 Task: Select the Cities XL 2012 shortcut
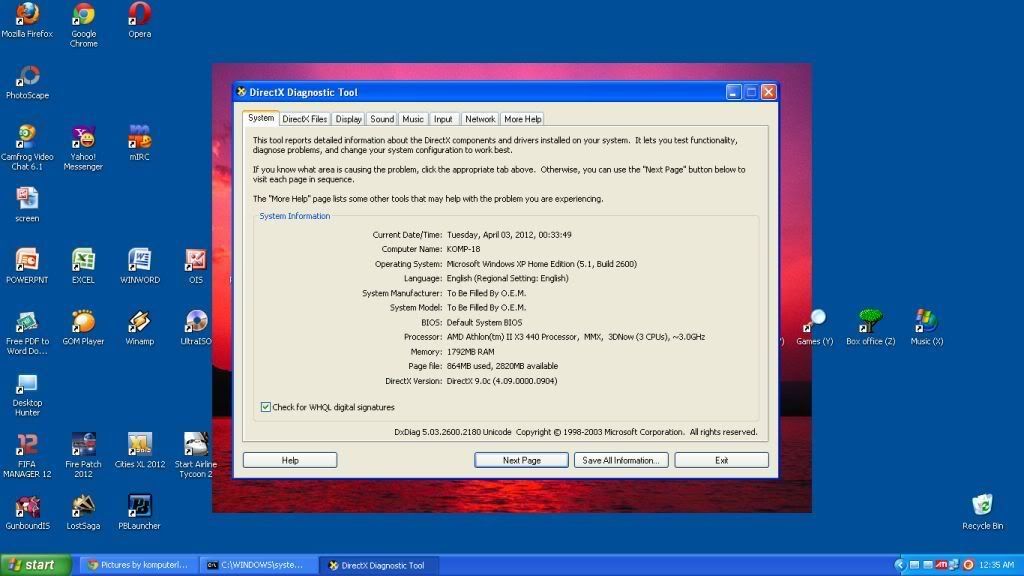pyautogui.click(x=140, y=451)
